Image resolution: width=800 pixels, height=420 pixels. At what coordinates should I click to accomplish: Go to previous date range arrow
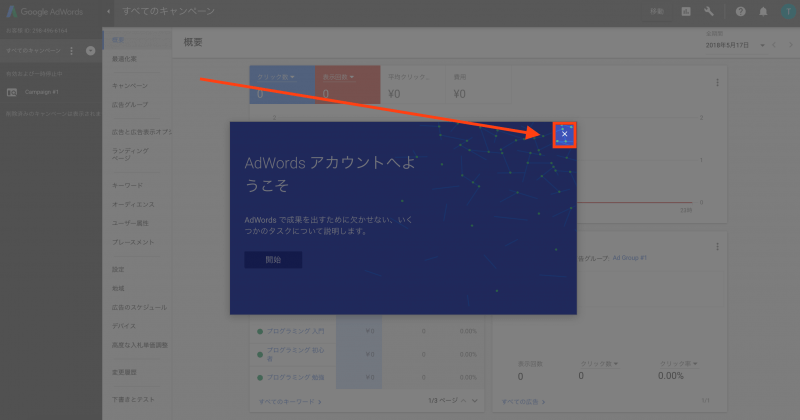click(x=774, y=45)
